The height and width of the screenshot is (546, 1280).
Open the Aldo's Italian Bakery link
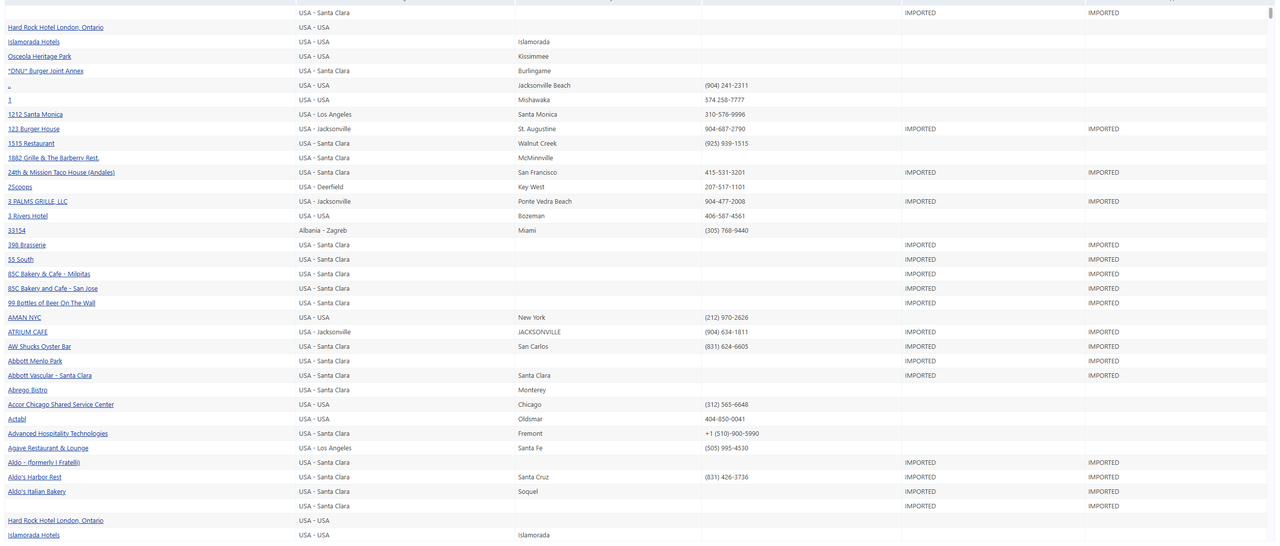coord(37,491)
